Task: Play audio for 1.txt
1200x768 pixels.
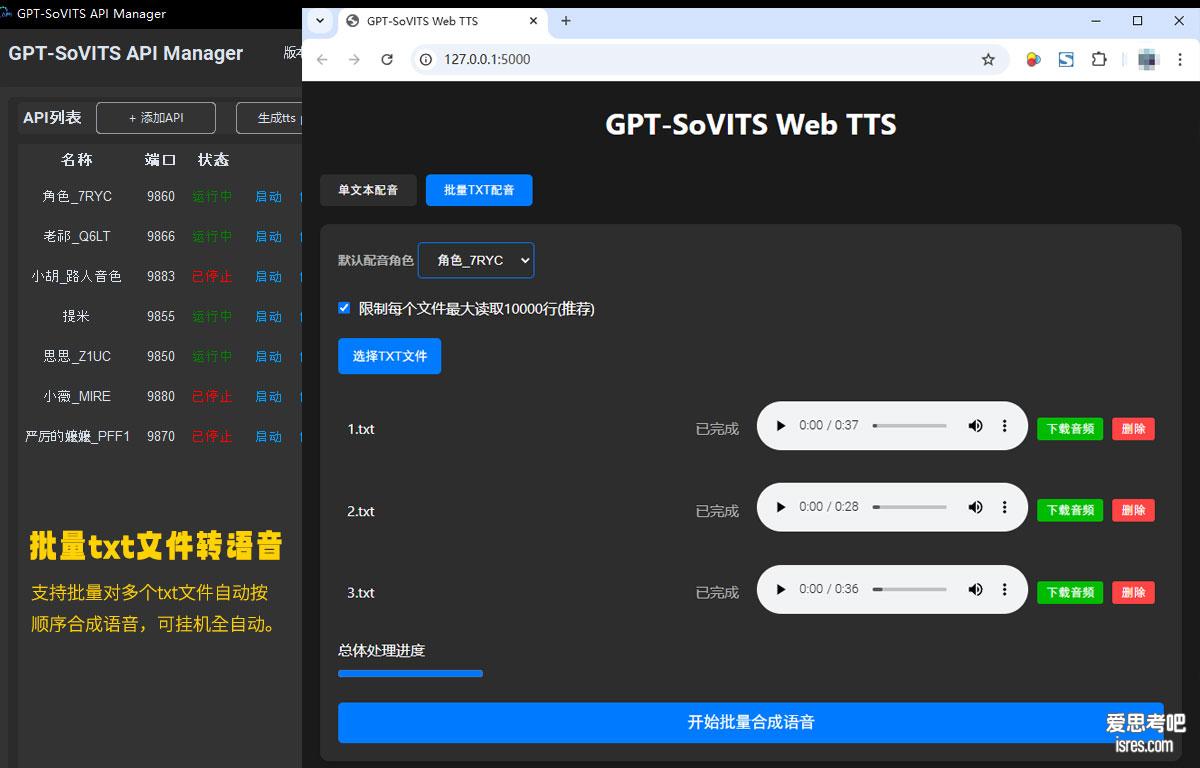Action: (x=780, y=426)
